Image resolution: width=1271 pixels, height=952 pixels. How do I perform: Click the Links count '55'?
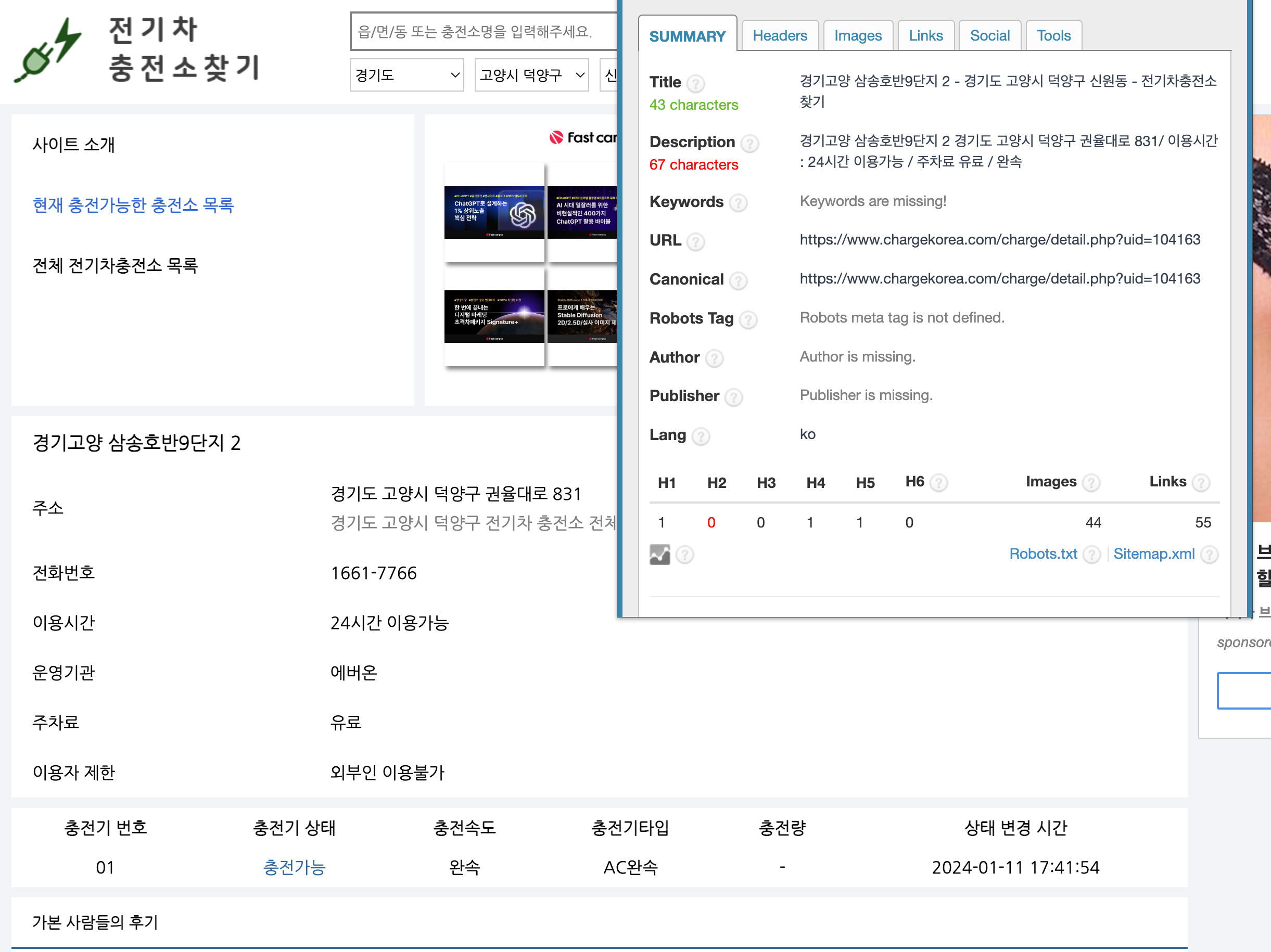pos(1203,522)
